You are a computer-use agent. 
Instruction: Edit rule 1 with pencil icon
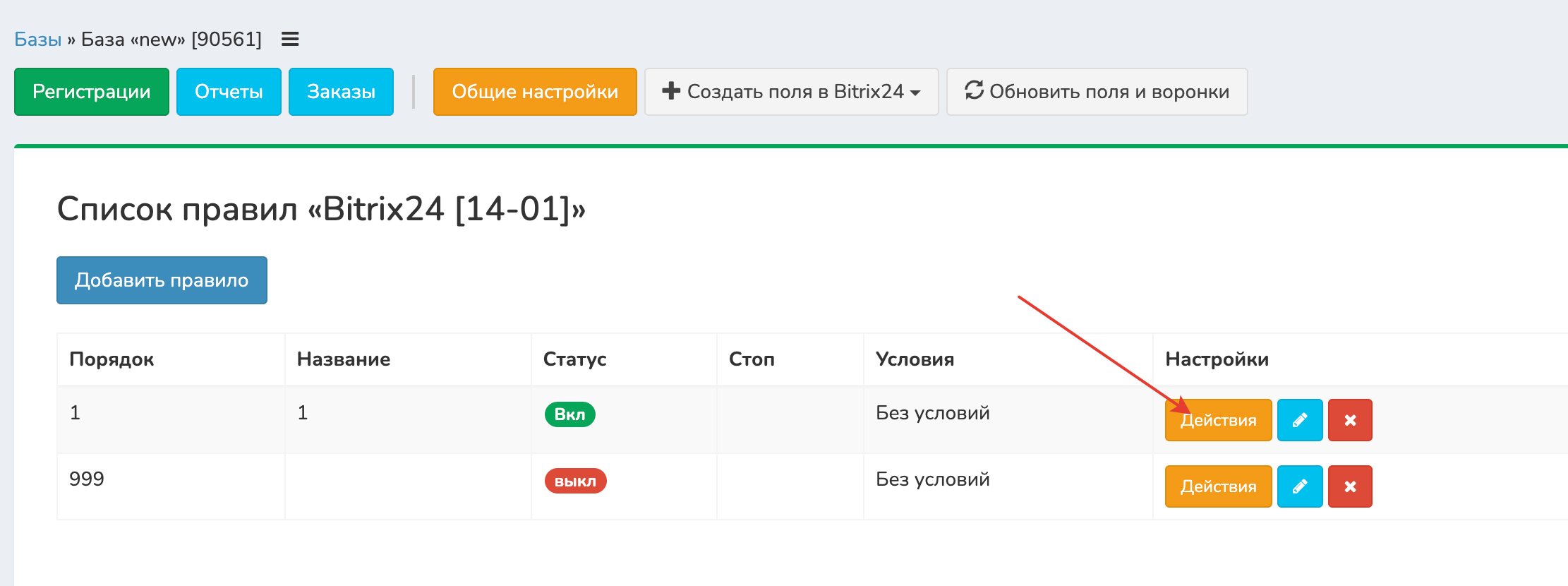pyautogui.click(x=1299, y=420)
